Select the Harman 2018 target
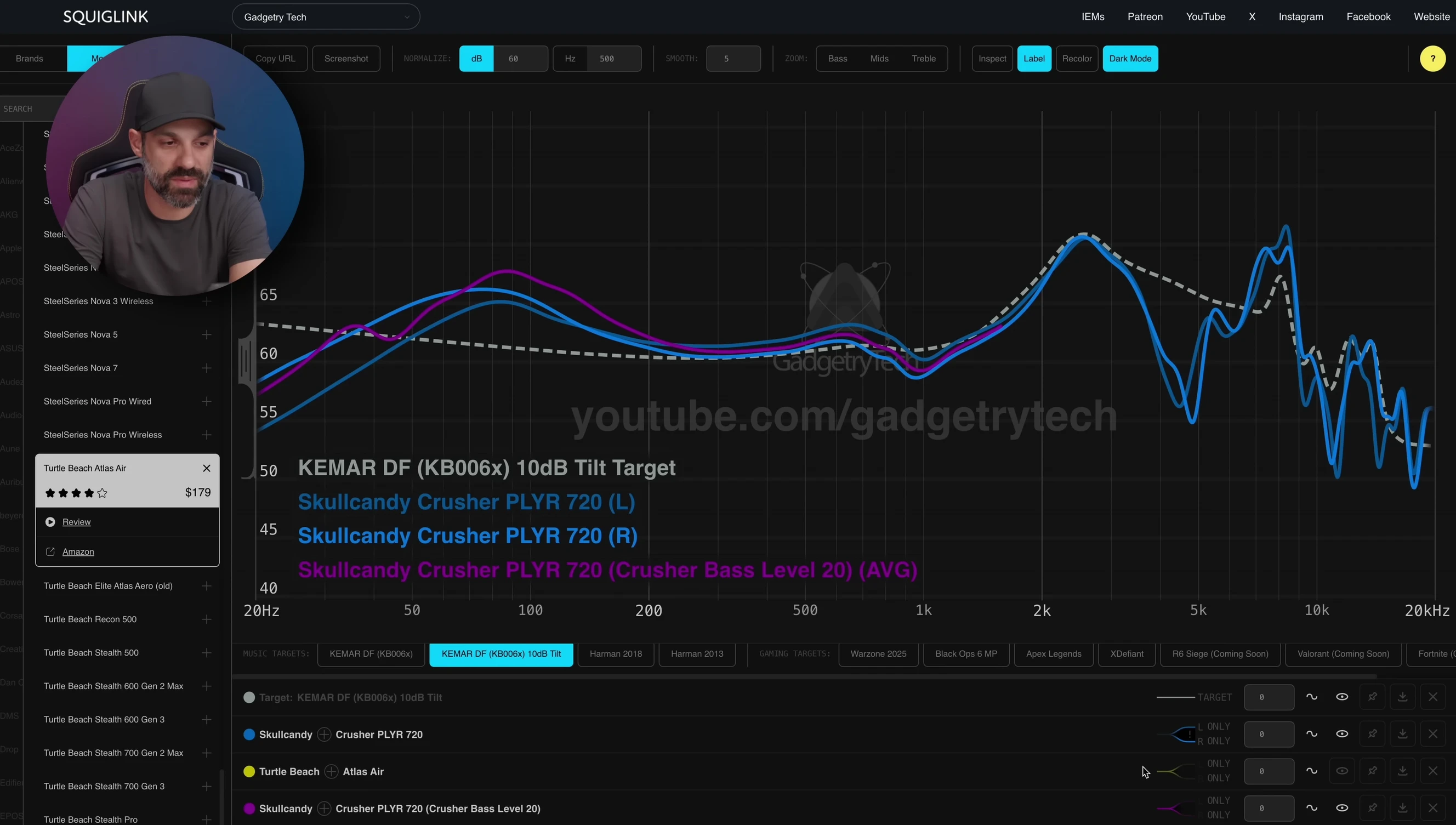The width and height of the screenshot is (1456, 825). coord(616,654)
